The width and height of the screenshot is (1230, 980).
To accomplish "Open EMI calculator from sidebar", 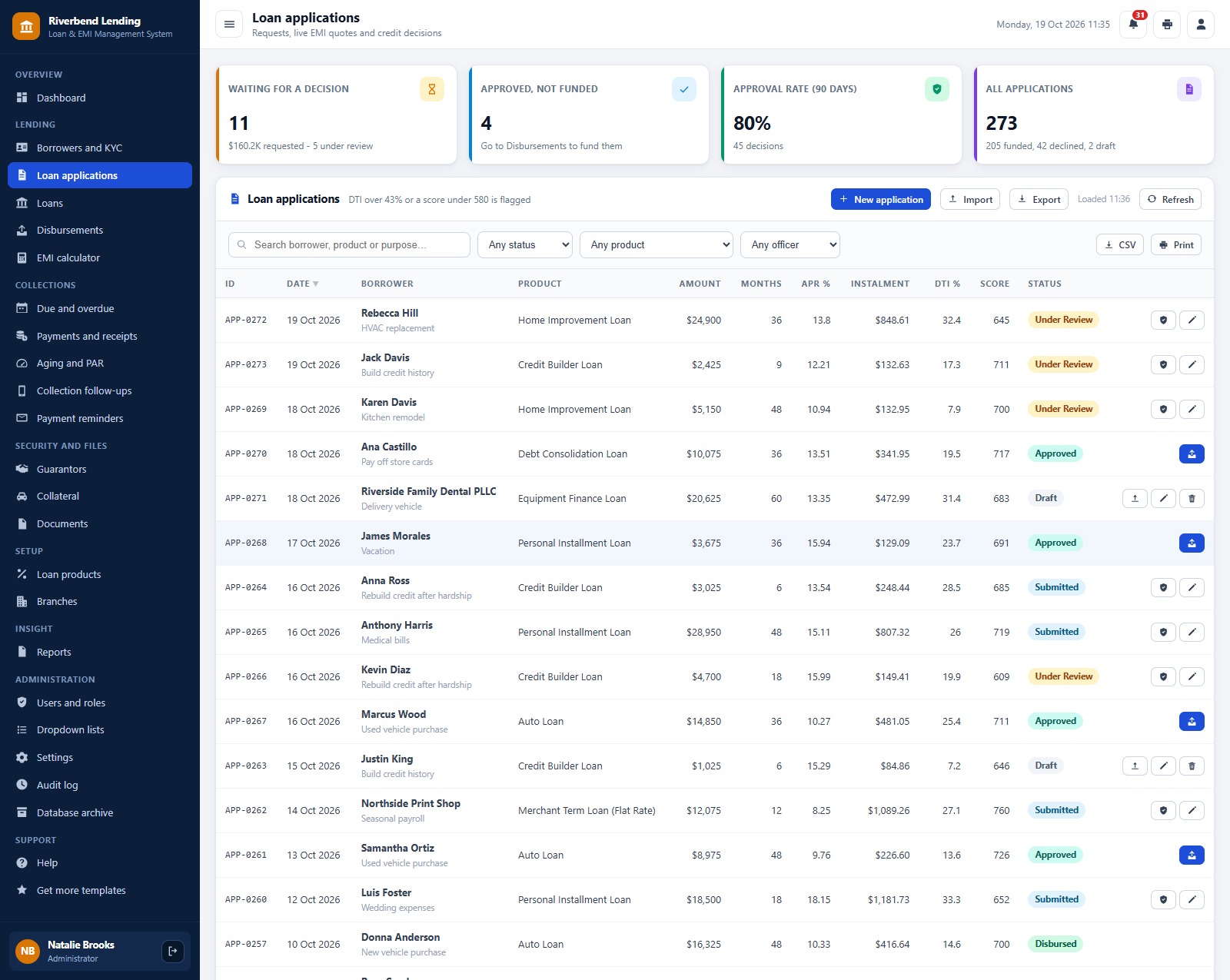I will coord(100,258).
